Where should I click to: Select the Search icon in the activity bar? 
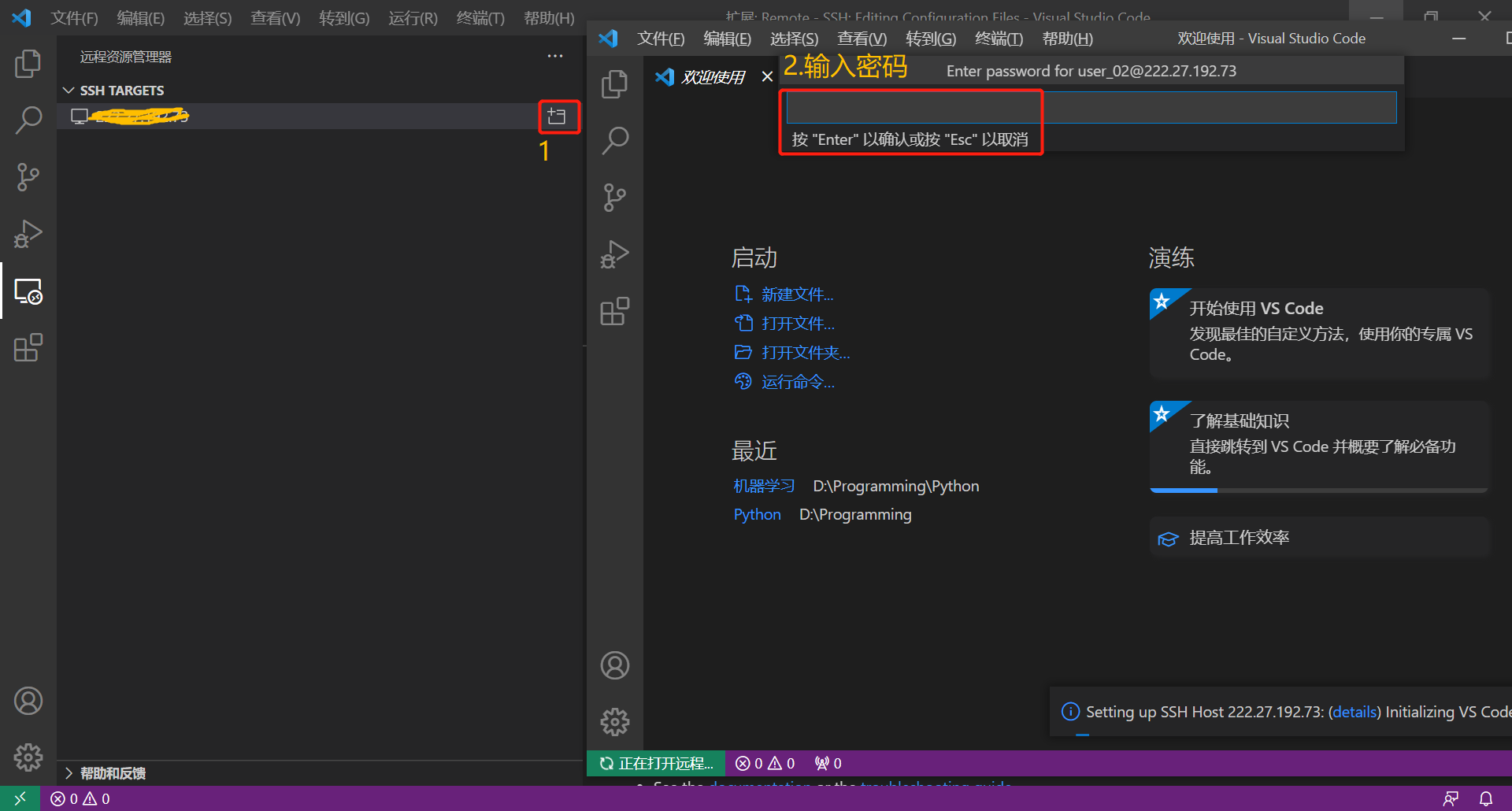click(29, 120)
